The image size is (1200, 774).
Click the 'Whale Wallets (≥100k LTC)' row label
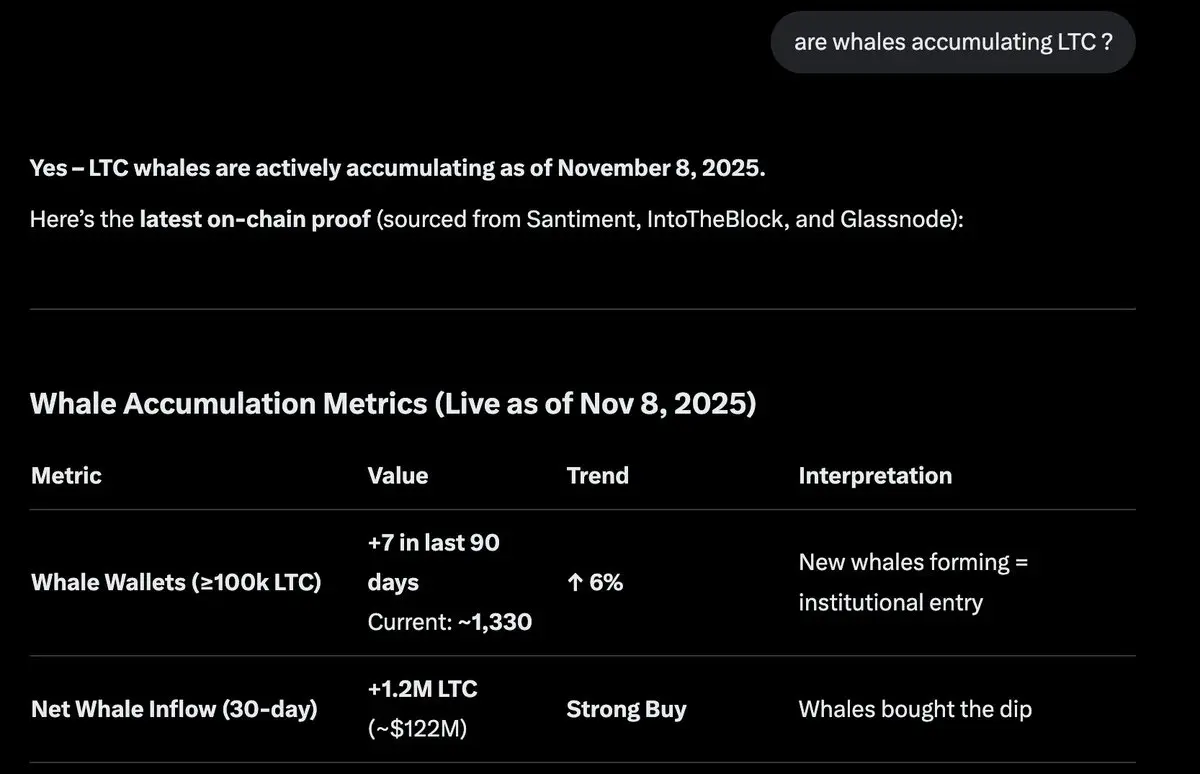click(x=176, y=582)
